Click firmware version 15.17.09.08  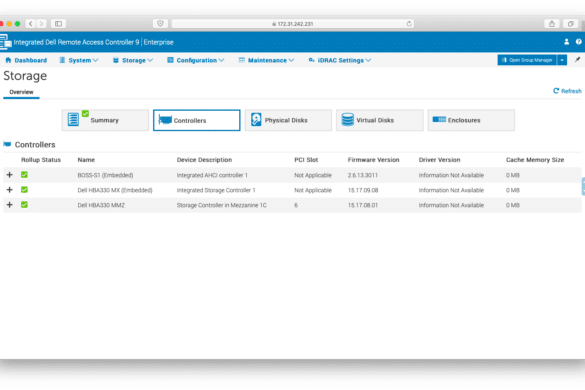click(x=363, y=190)
